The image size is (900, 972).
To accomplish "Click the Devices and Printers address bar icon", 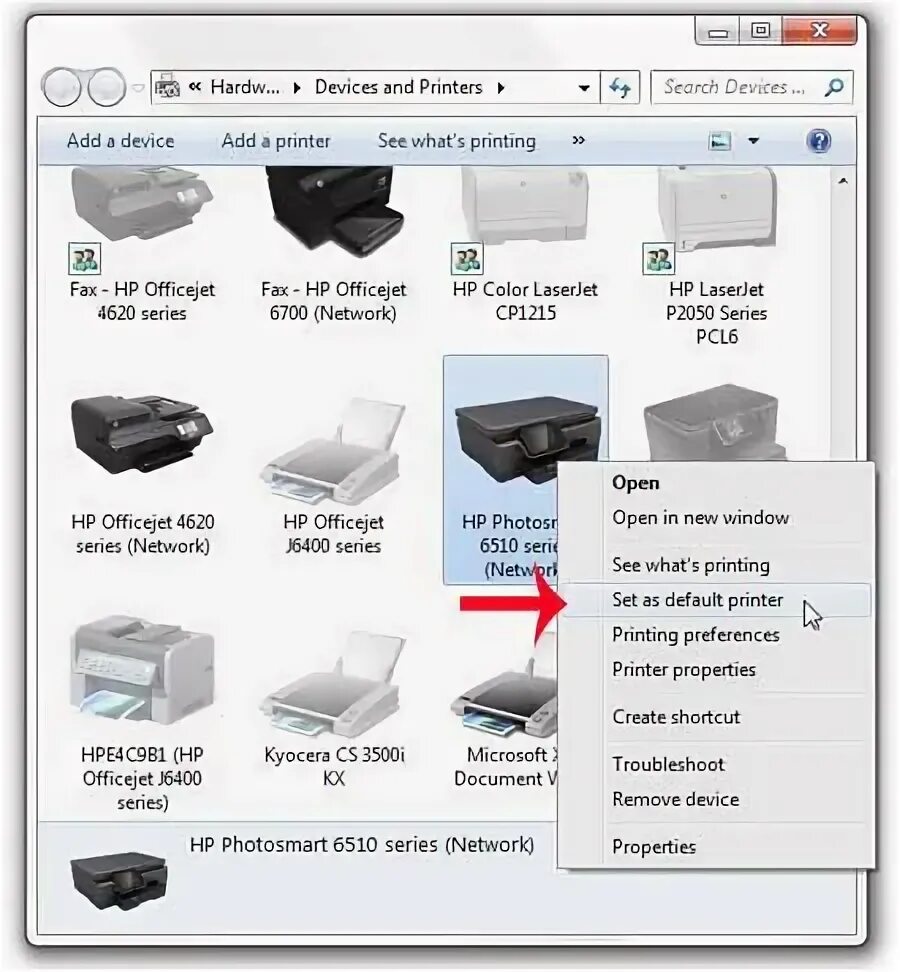I will [x=167, y=87].
